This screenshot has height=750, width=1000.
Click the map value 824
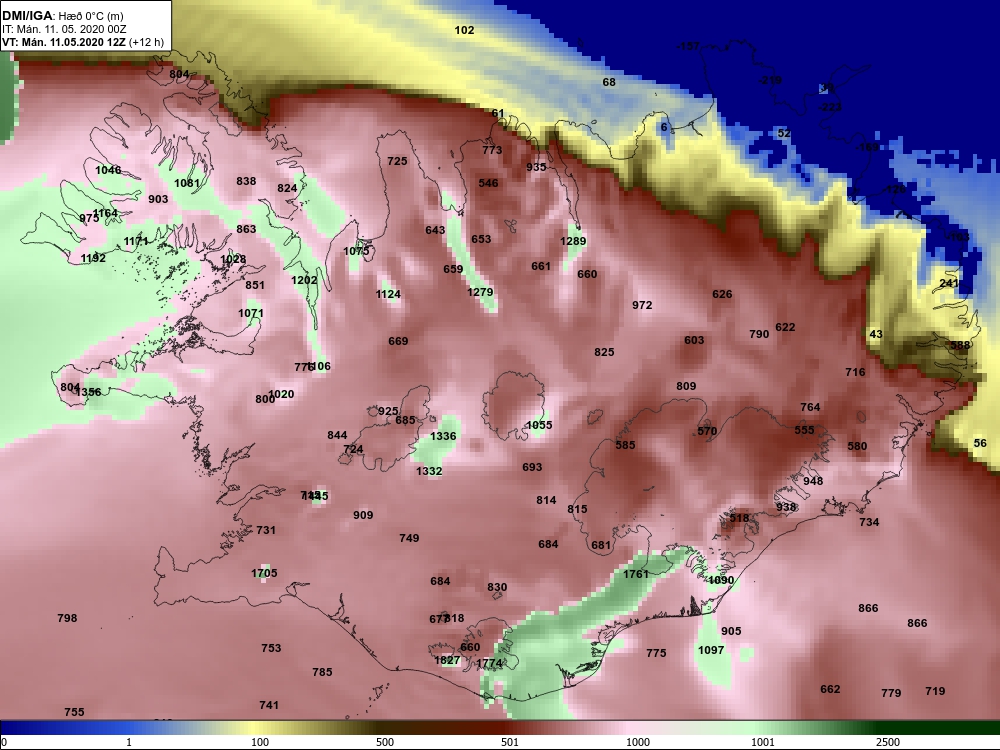(x=287, y=188)
